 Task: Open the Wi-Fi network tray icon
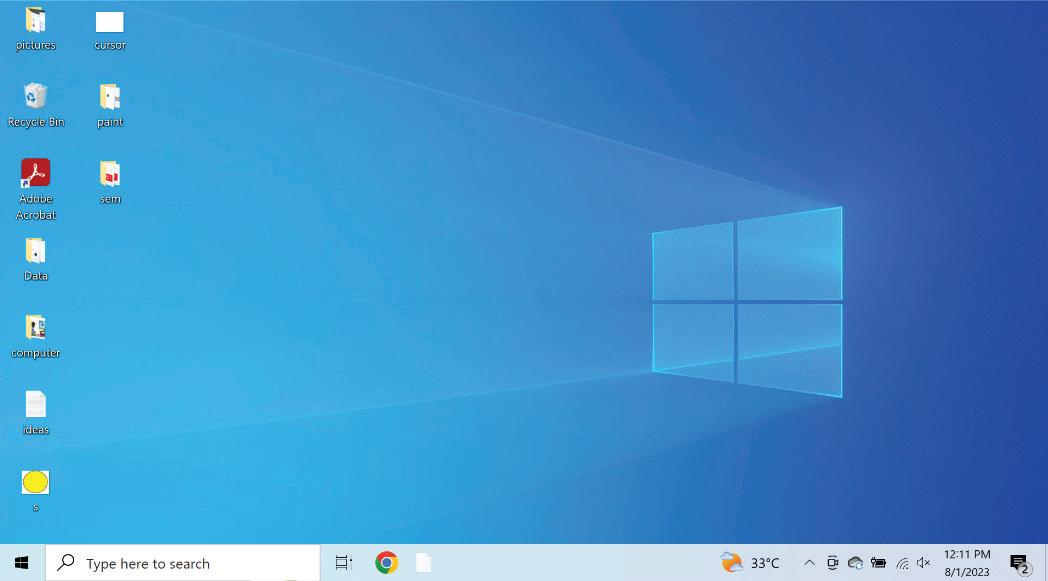(x=902, y=564)
